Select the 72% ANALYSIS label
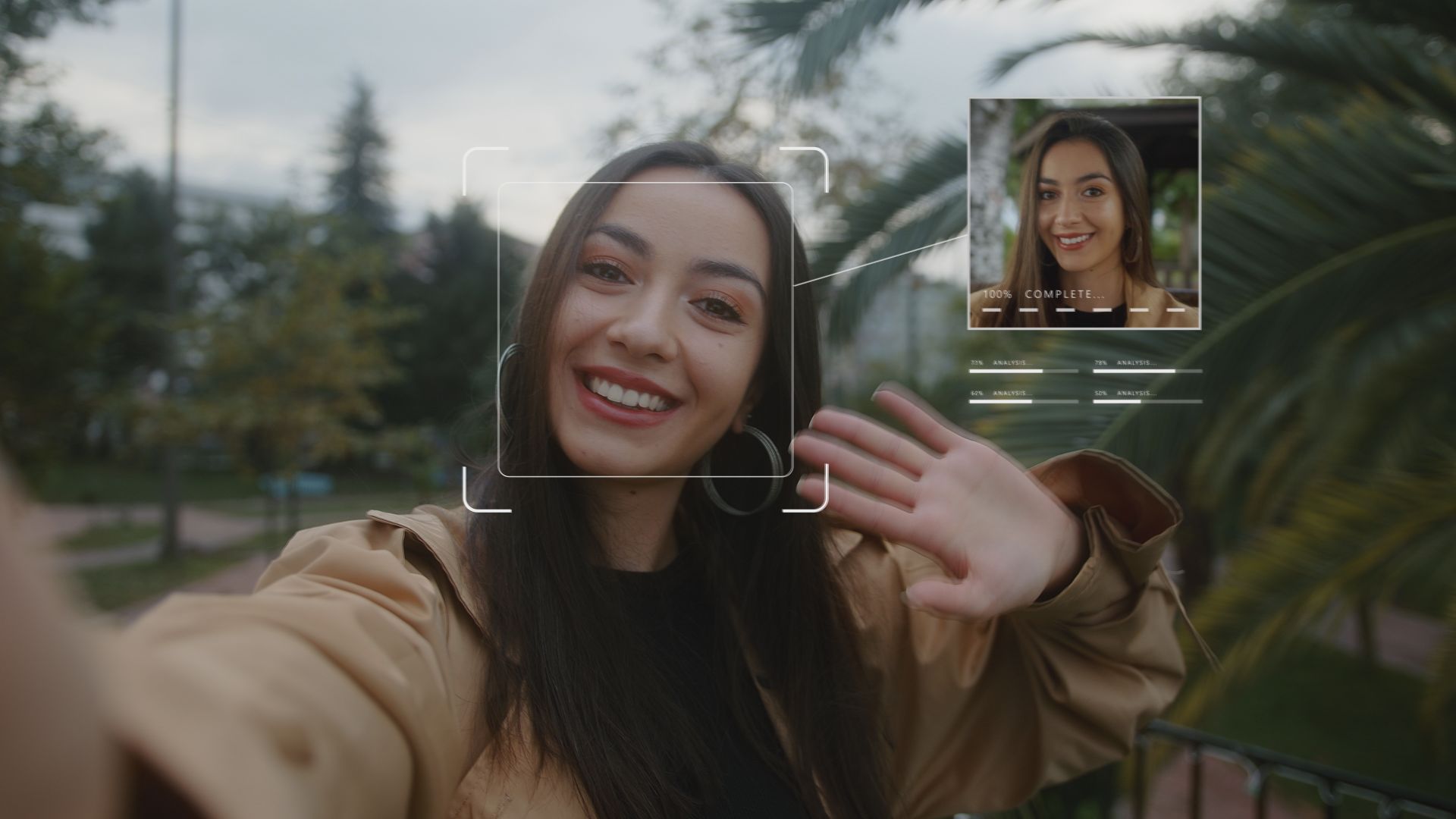The height and width of the screenshot is (819, 1456). 1001,363
